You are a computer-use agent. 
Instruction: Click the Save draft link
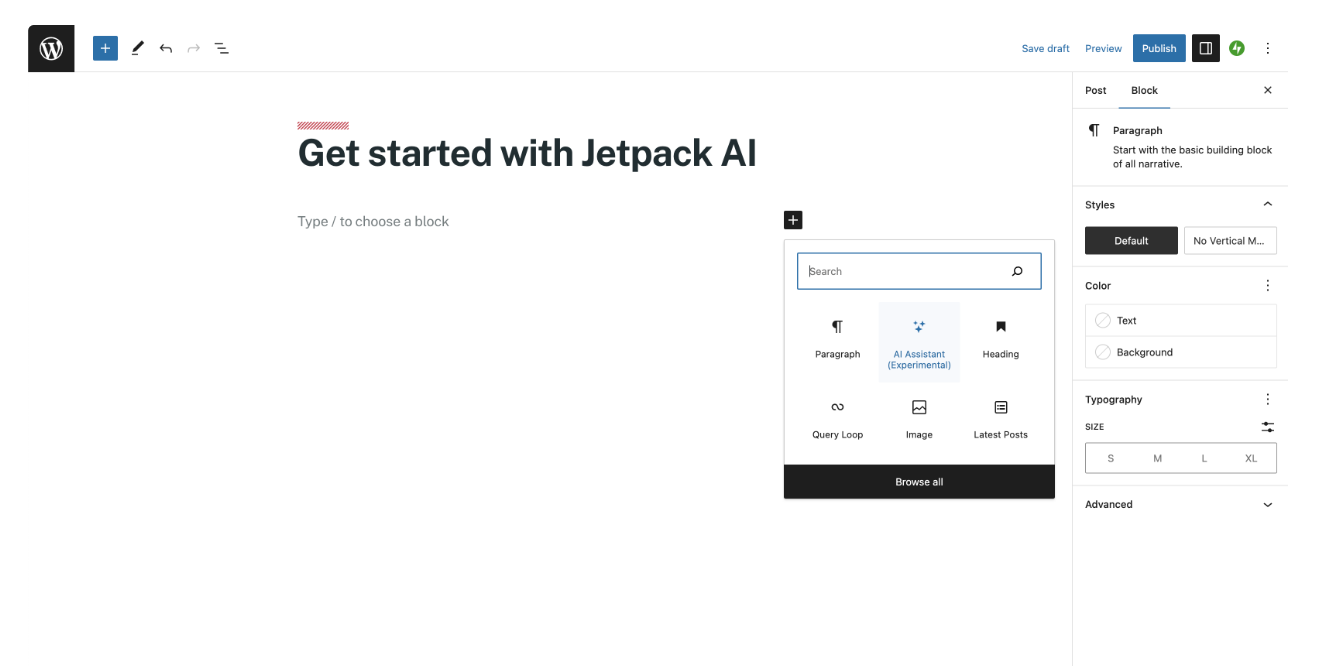click(1045, 48)
